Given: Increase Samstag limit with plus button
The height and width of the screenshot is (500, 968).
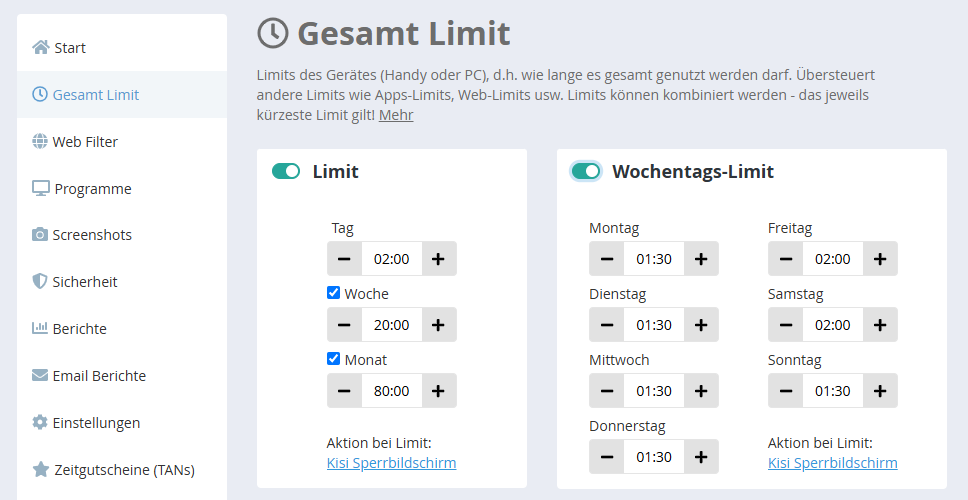Looking at the screenshot, I should 880,325.
